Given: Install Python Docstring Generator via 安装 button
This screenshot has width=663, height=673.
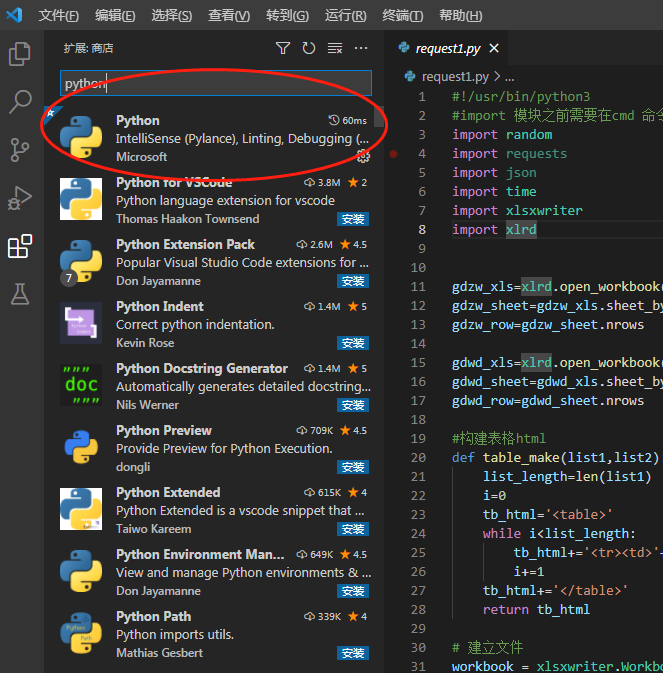Looking at the screenshot, I should pos(353,405).
